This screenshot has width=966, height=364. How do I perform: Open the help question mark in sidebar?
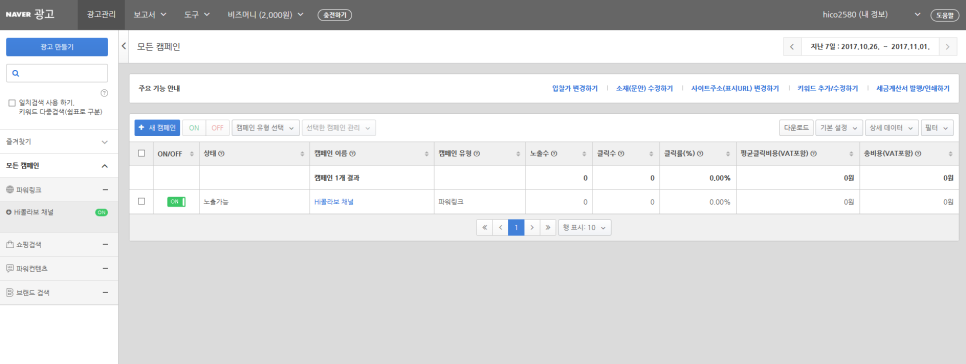click(x=104, y=93)
